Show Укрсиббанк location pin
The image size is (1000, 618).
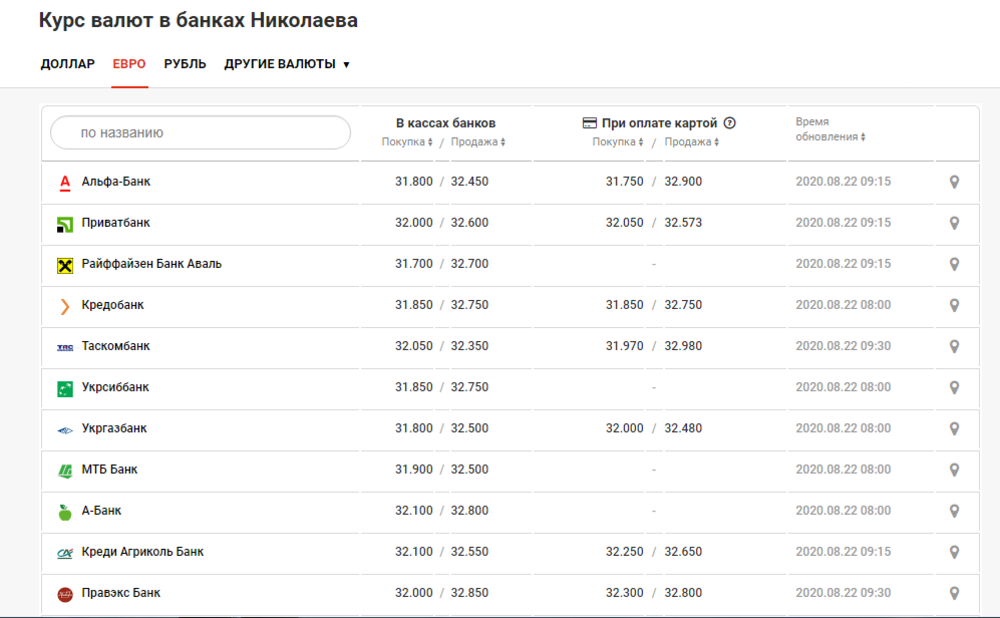pos(954,388)
